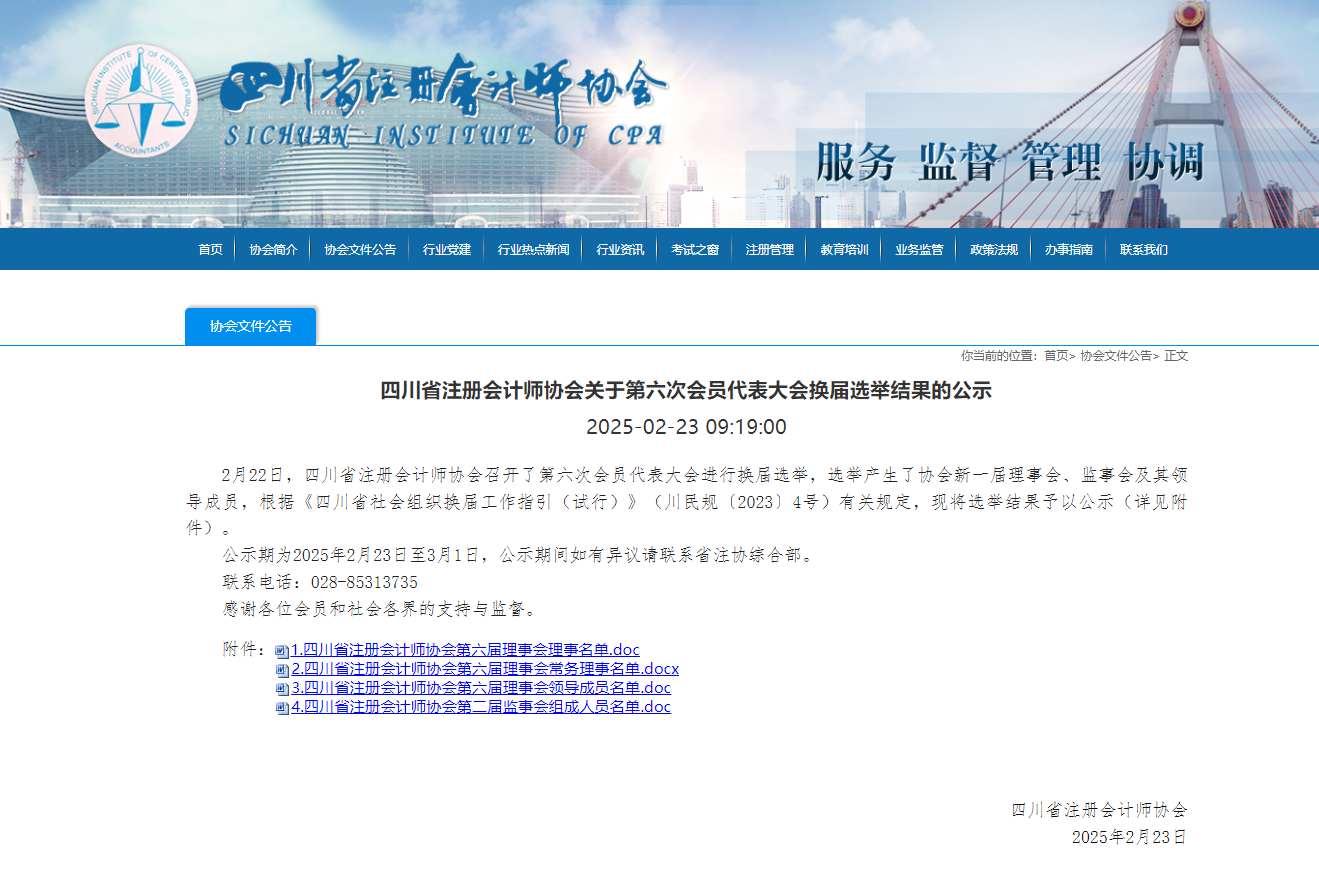The height and width of the screenshot is (871, 1319).
Task: Go to 协会简介 in navigation bar
Action: tap(273, 249)
